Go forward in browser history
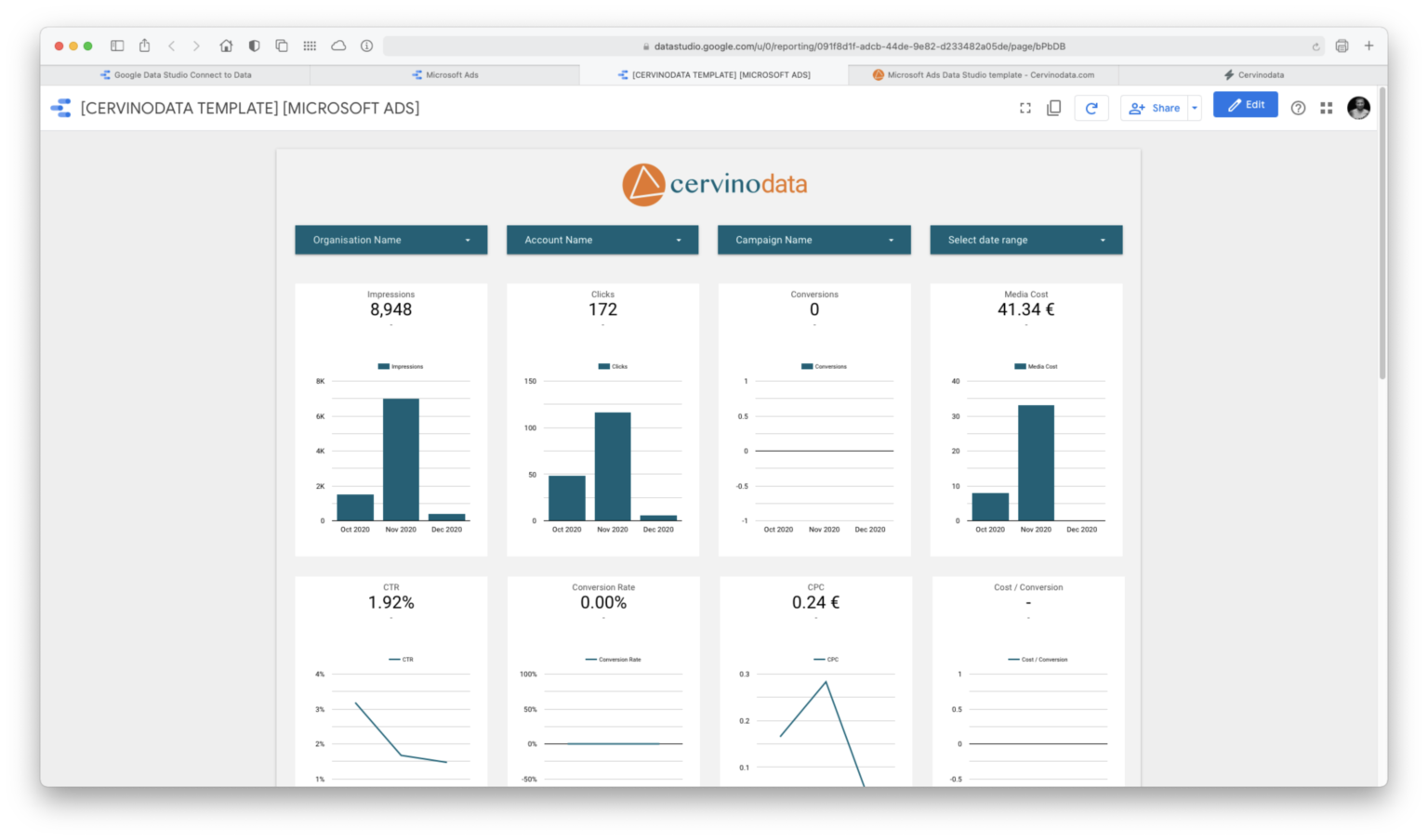1428x840 pixels. (196, 46)
